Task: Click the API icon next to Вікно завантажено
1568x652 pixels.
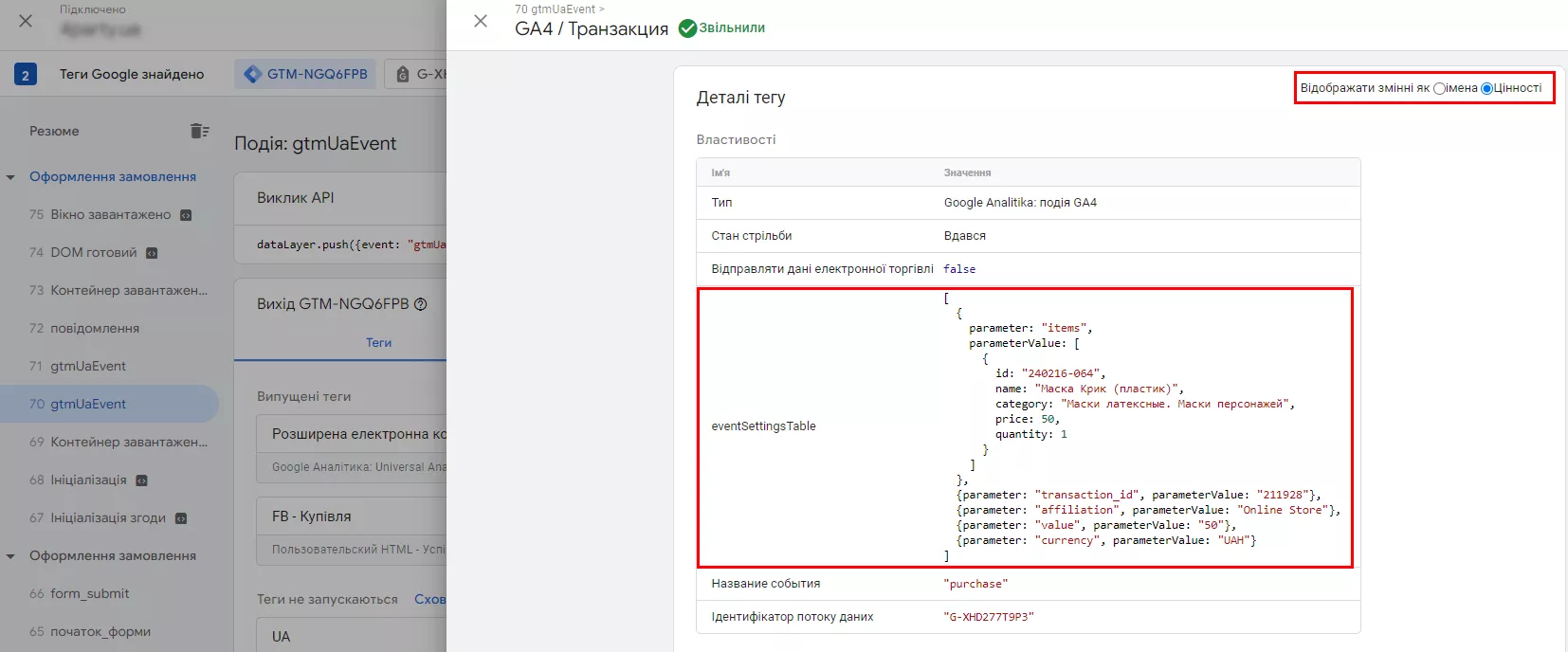Action: point(186,215)
